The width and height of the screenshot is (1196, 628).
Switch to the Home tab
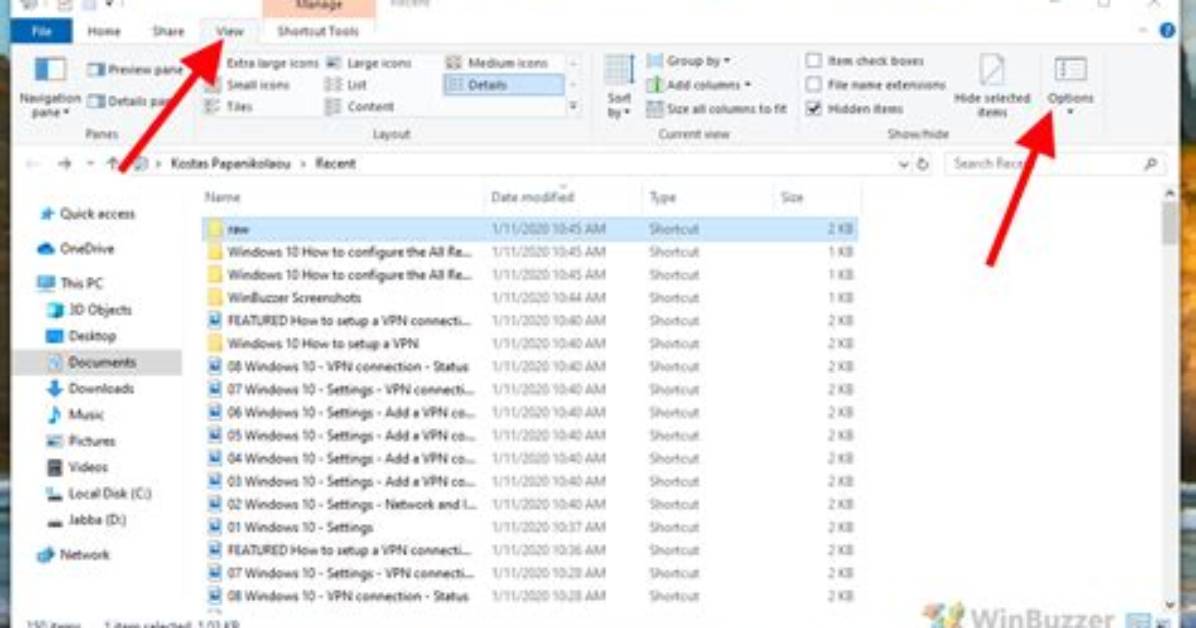[x=104, y=31]
